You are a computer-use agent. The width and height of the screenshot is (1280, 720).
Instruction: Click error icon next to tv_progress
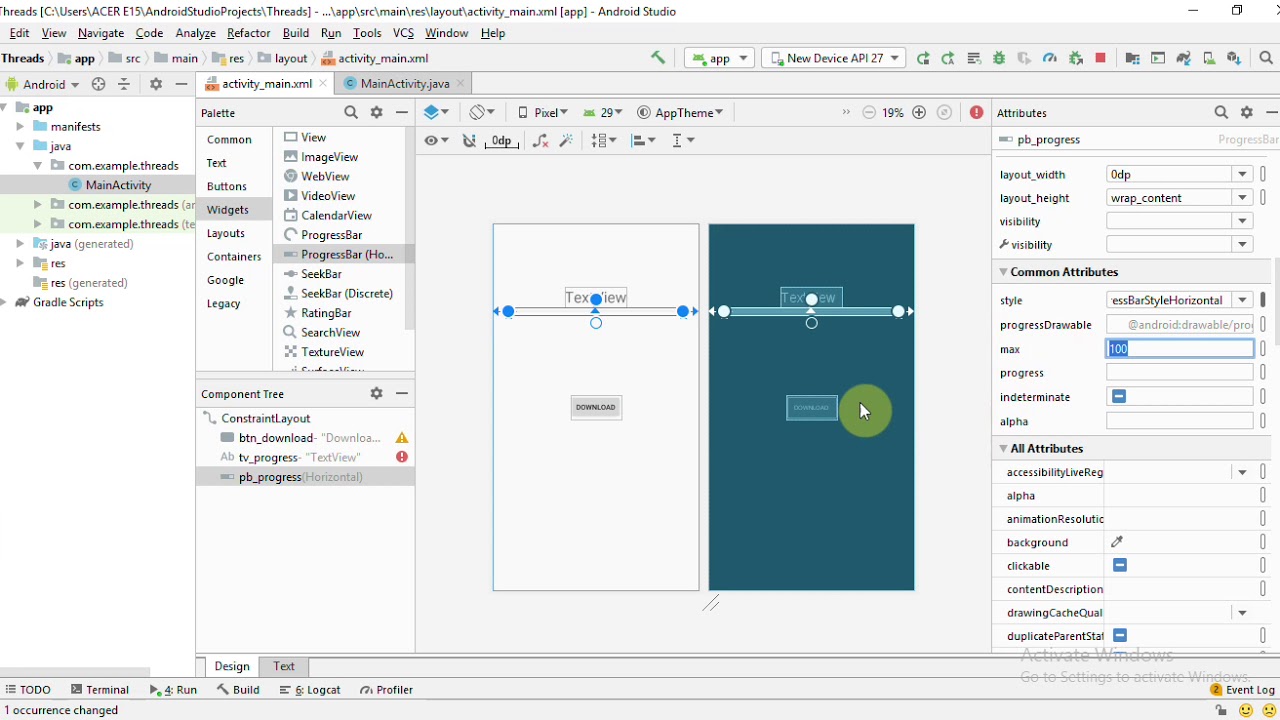click(402, 457)
